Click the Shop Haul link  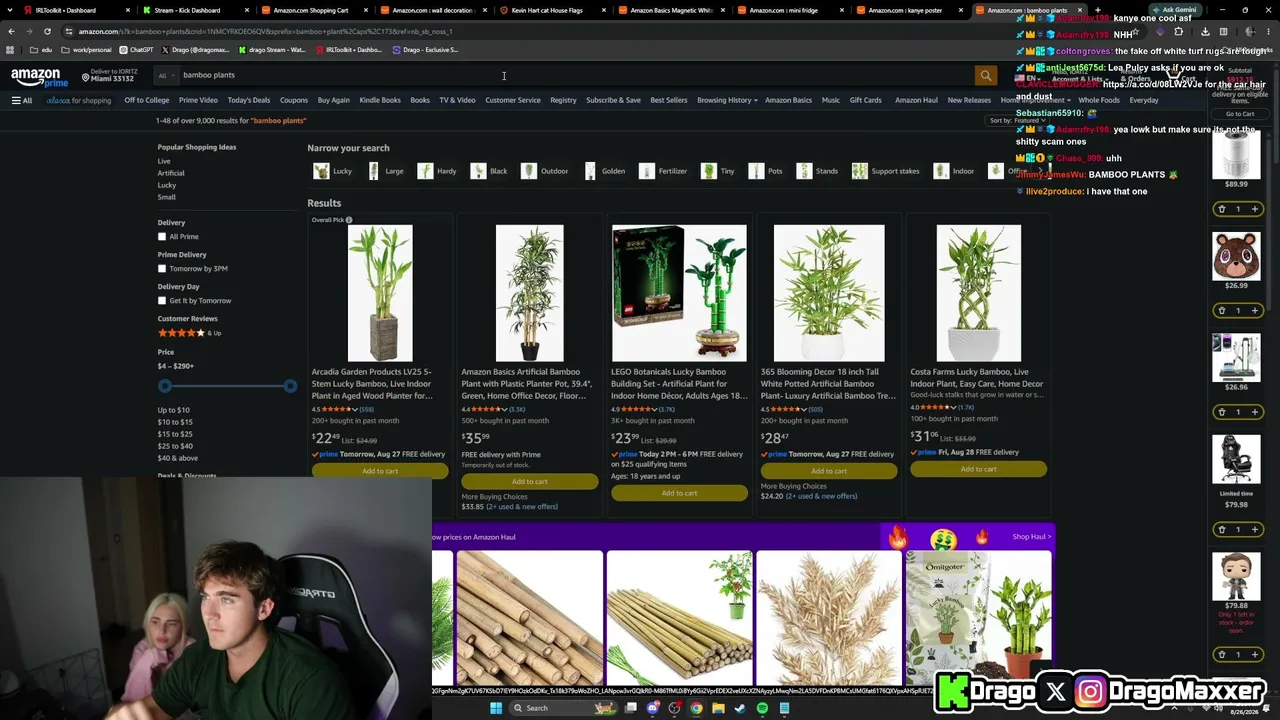coord(1032,537)
